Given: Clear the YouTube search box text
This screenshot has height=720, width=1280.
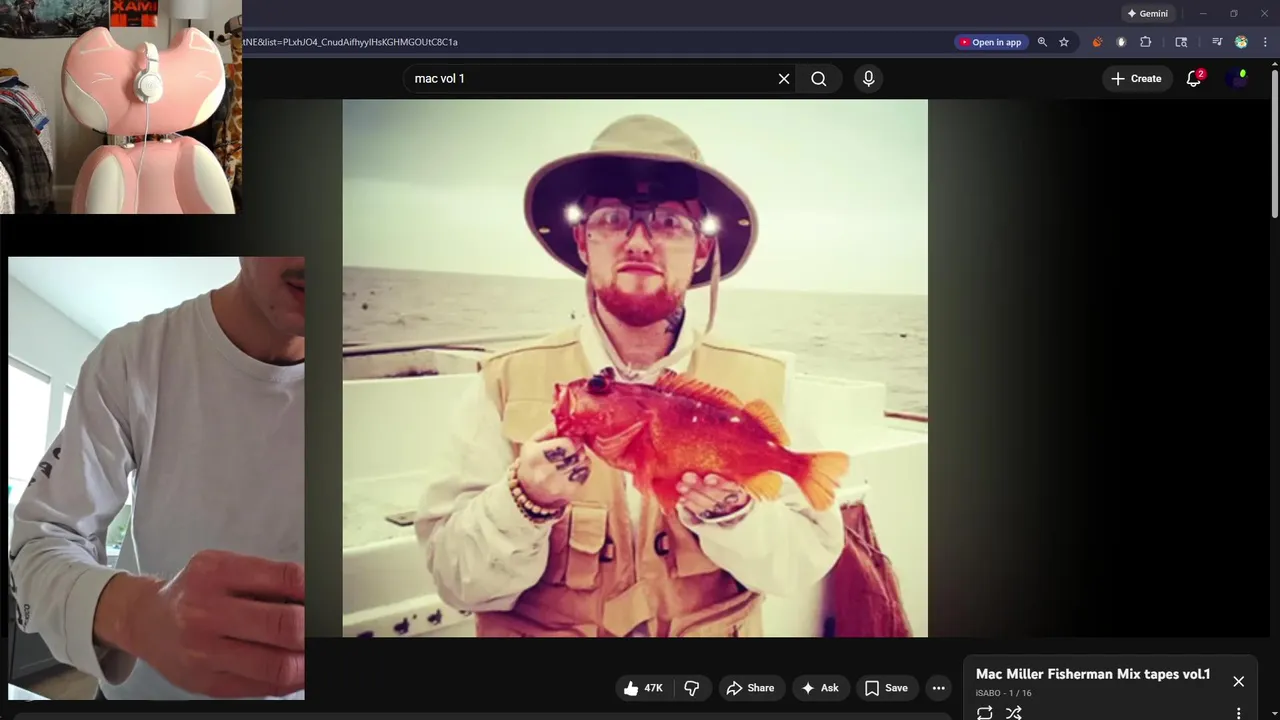Looking at the screenshot, I should [x=784, y=79].
